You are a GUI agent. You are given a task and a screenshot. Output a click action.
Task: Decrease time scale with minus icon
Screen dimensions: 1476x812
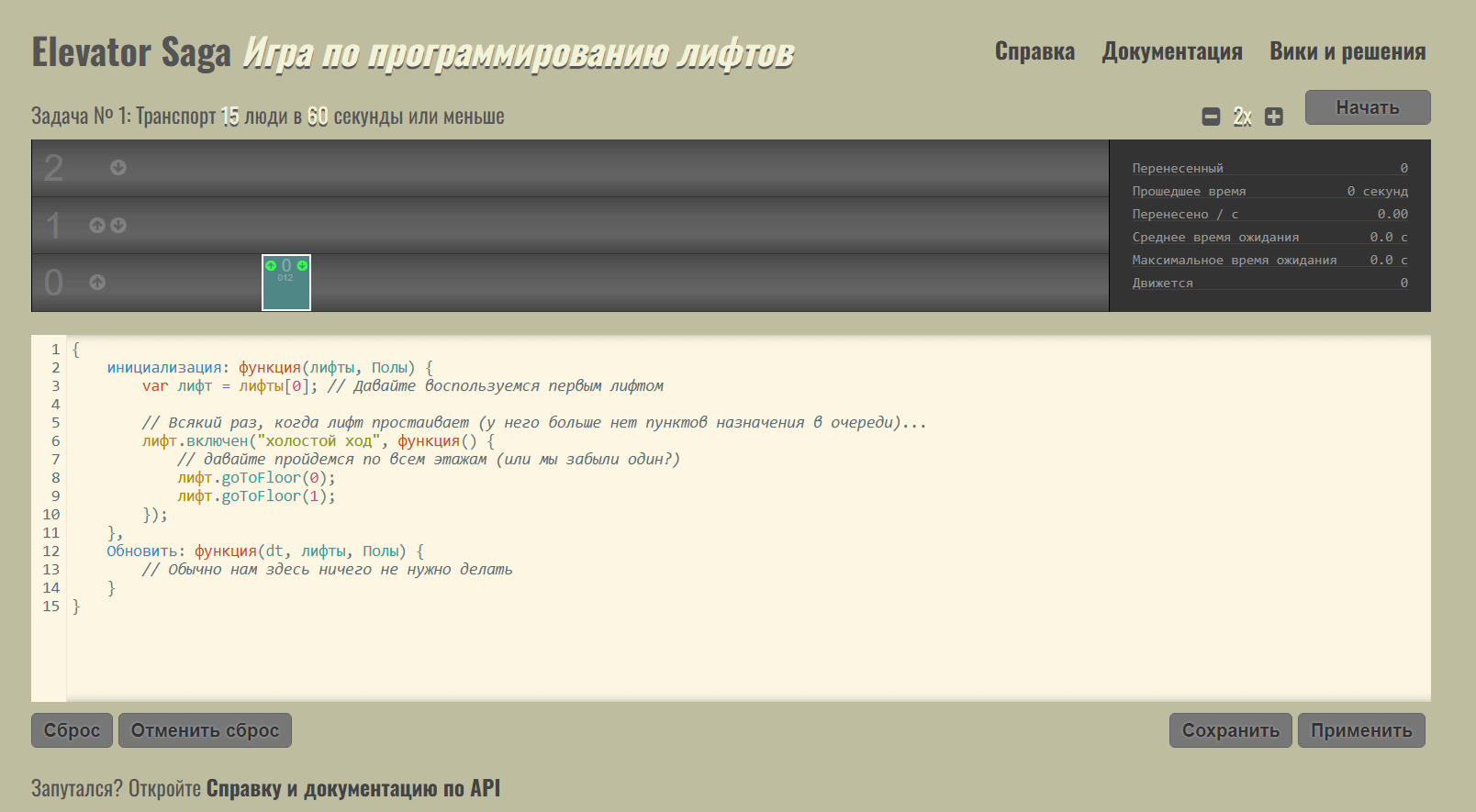pyautogui.click(x=1211, y=117)
